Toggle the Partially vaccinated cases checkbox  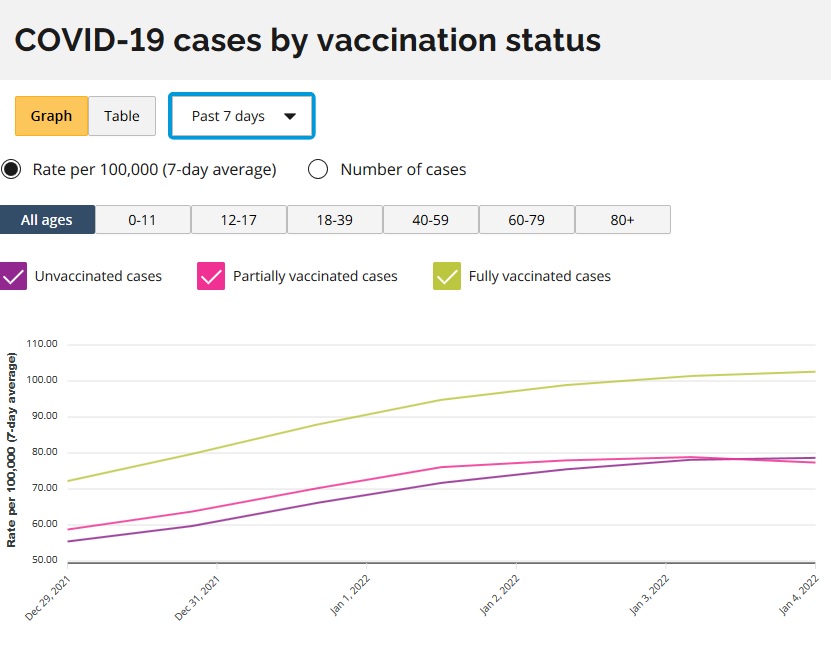(211, 276)
